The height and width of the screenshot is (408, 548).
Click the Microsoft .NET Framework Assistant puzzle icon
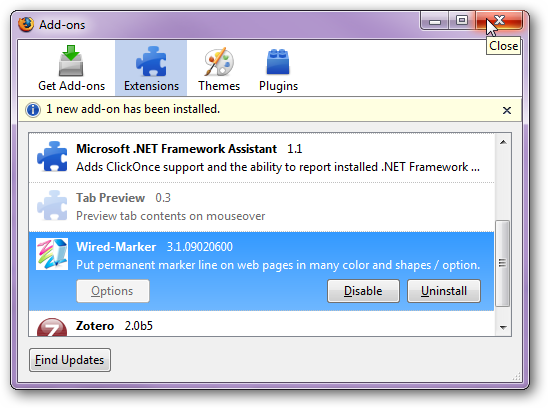pos(52,157)
